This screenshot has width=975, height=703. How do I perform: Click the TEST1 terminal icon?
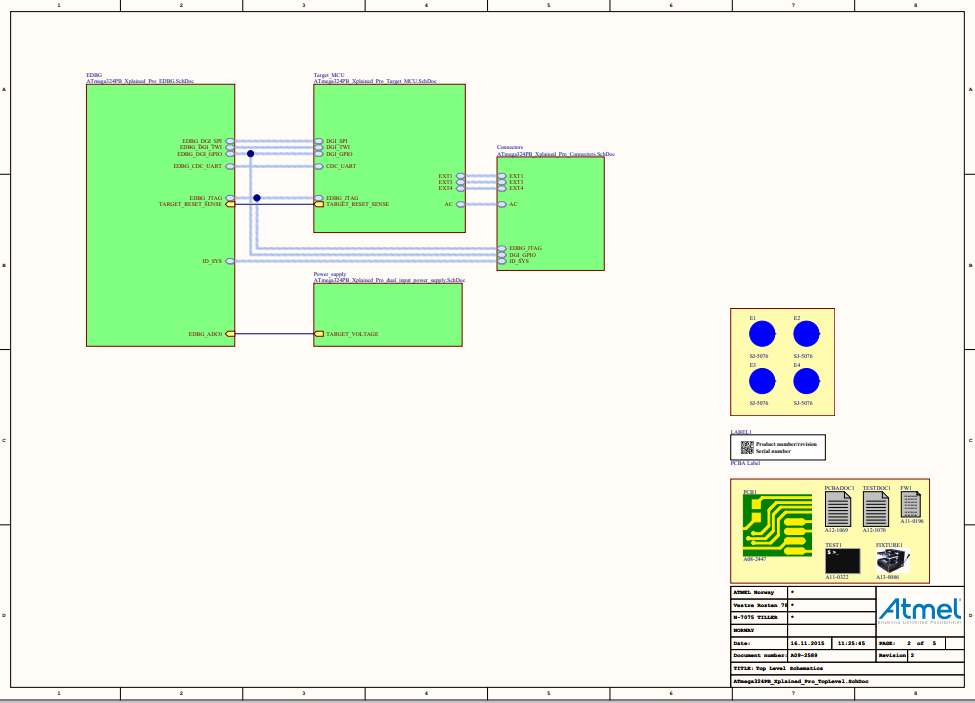click(x=843, y=561)
